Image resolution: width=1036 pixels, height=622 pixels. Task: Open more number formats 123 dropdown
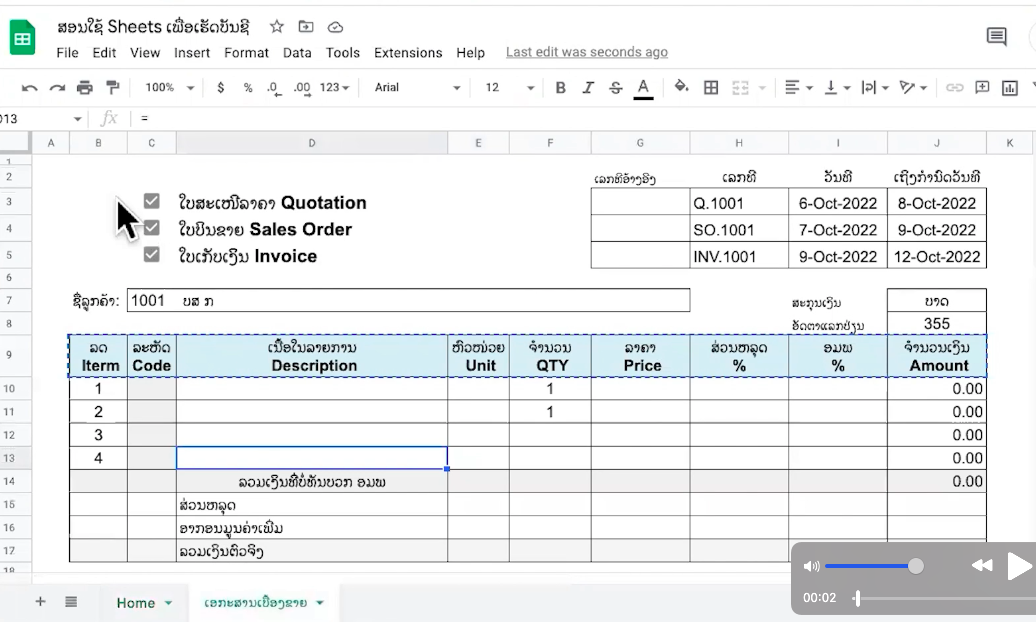334,87
